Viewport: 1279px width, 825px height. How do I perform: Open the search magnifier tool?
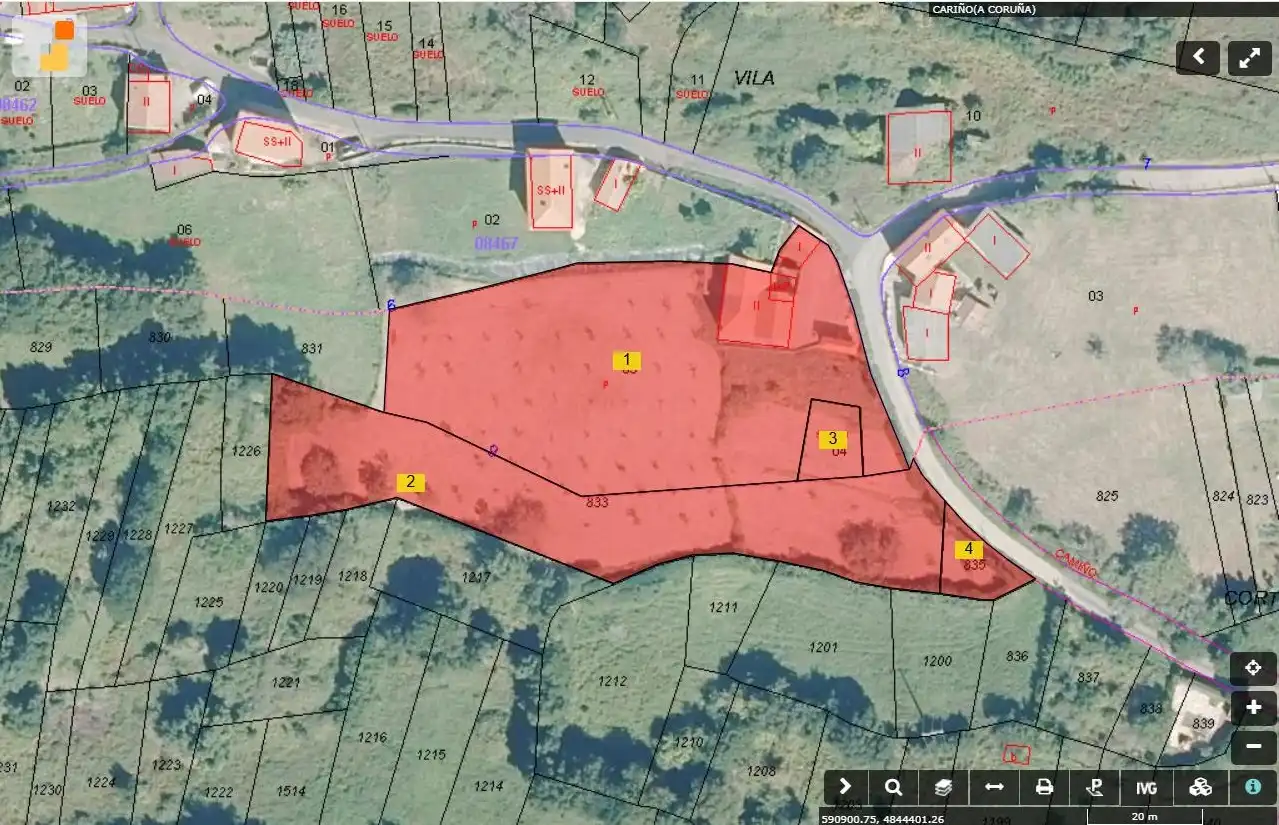coord(894,787)
